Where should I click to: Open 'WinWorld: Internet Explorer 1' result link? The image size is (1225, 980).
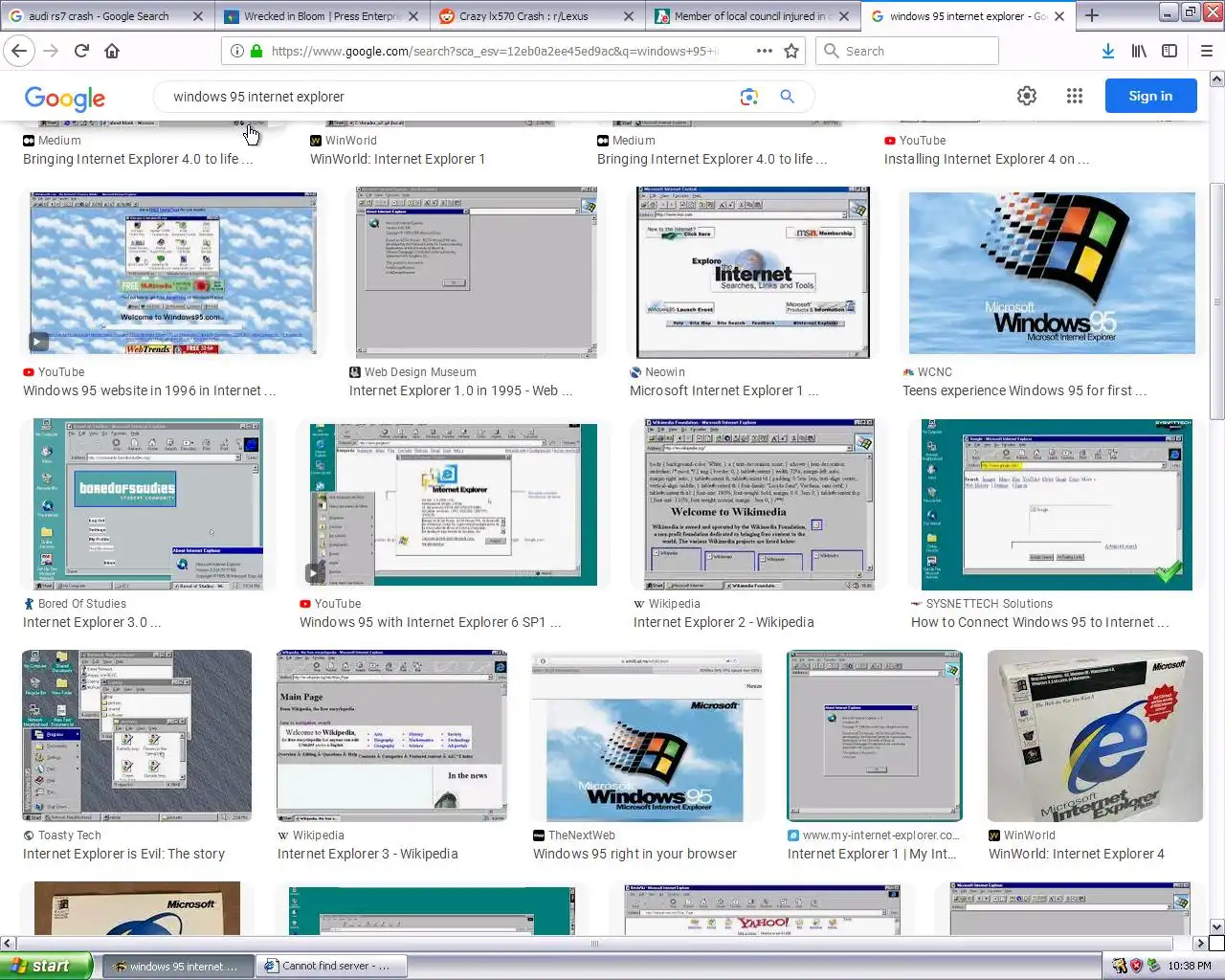[x=397, y=159]
